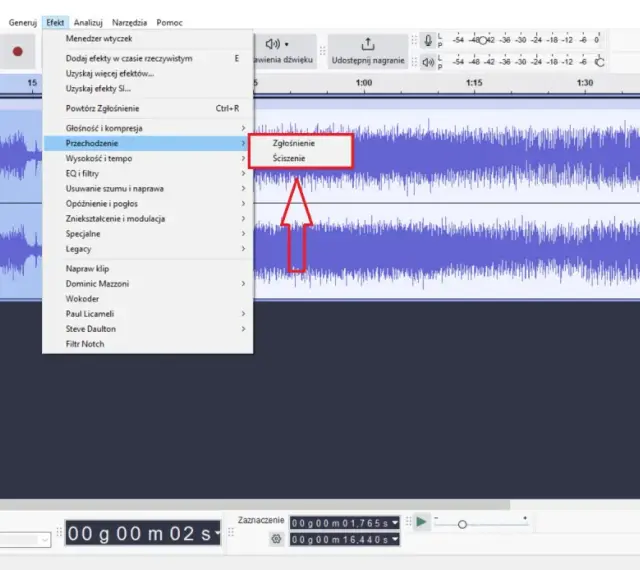Click the recording level meter slider knob
This screenshot has width=640, height=570.
pyautogui.click(x=483, y=40)
